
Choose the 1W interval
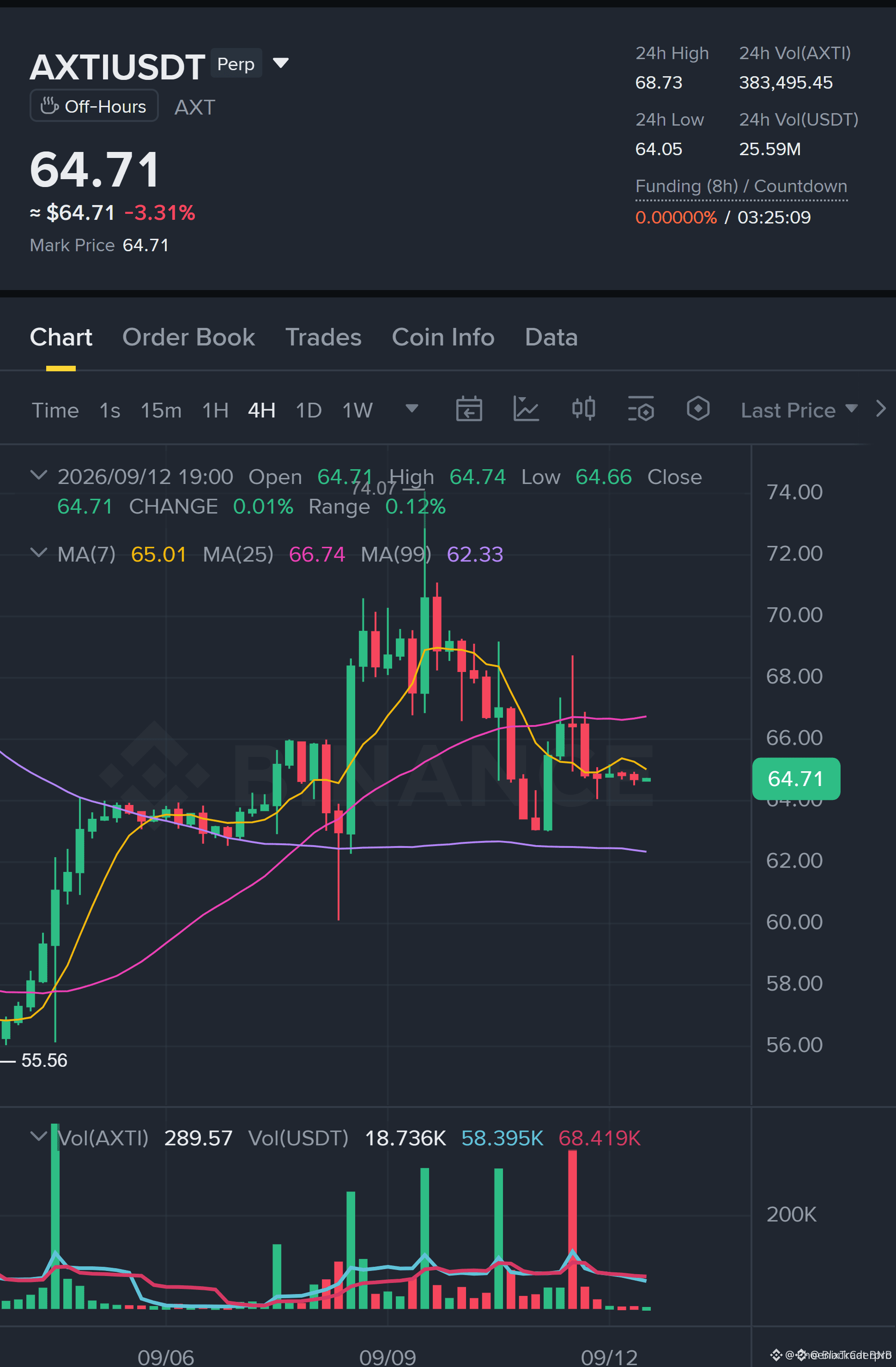pos(357,410)
